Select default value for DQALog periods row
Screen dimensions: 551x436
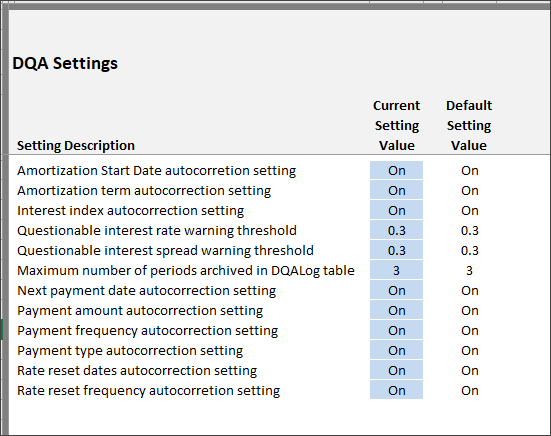tap(469, 271)
